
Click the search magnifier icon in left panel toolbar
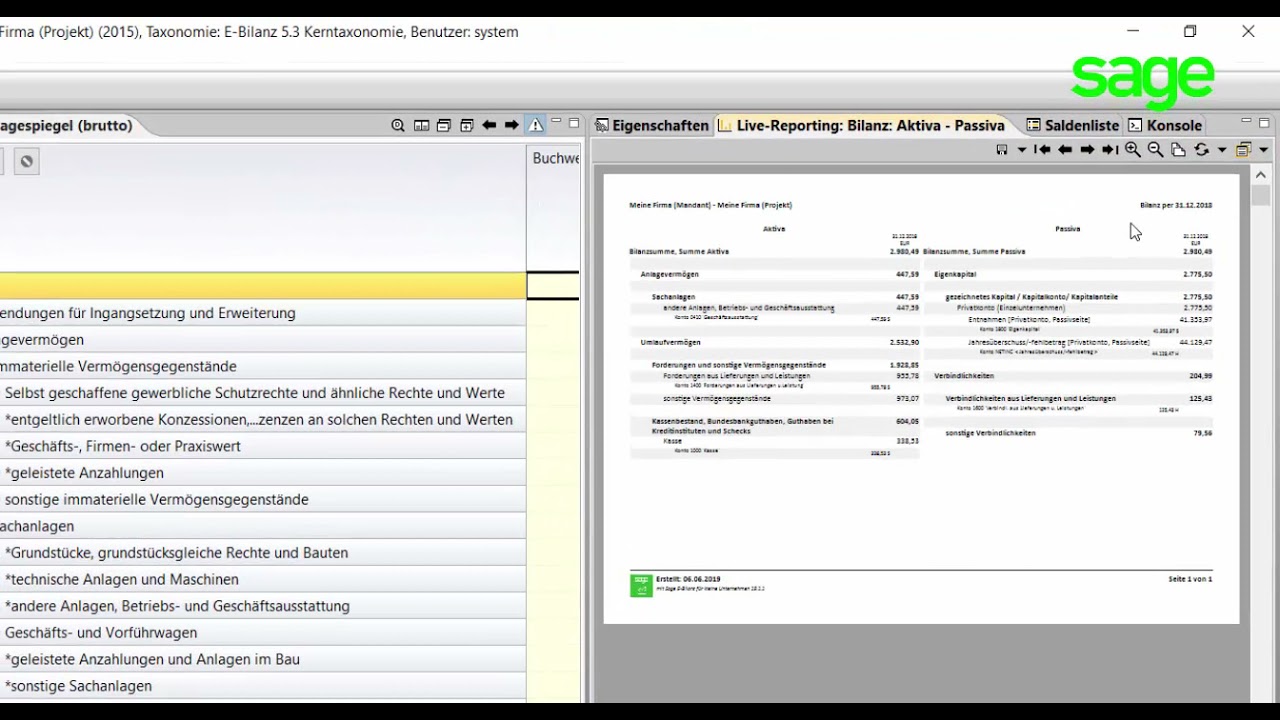(x=398, y=125)
